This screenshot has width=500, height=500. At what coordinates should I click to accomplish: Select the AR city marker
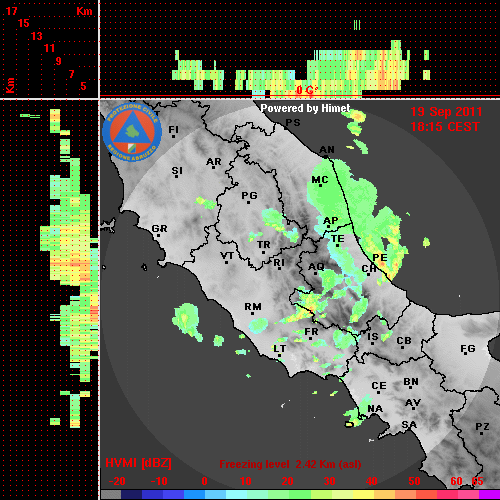[214, 168]
